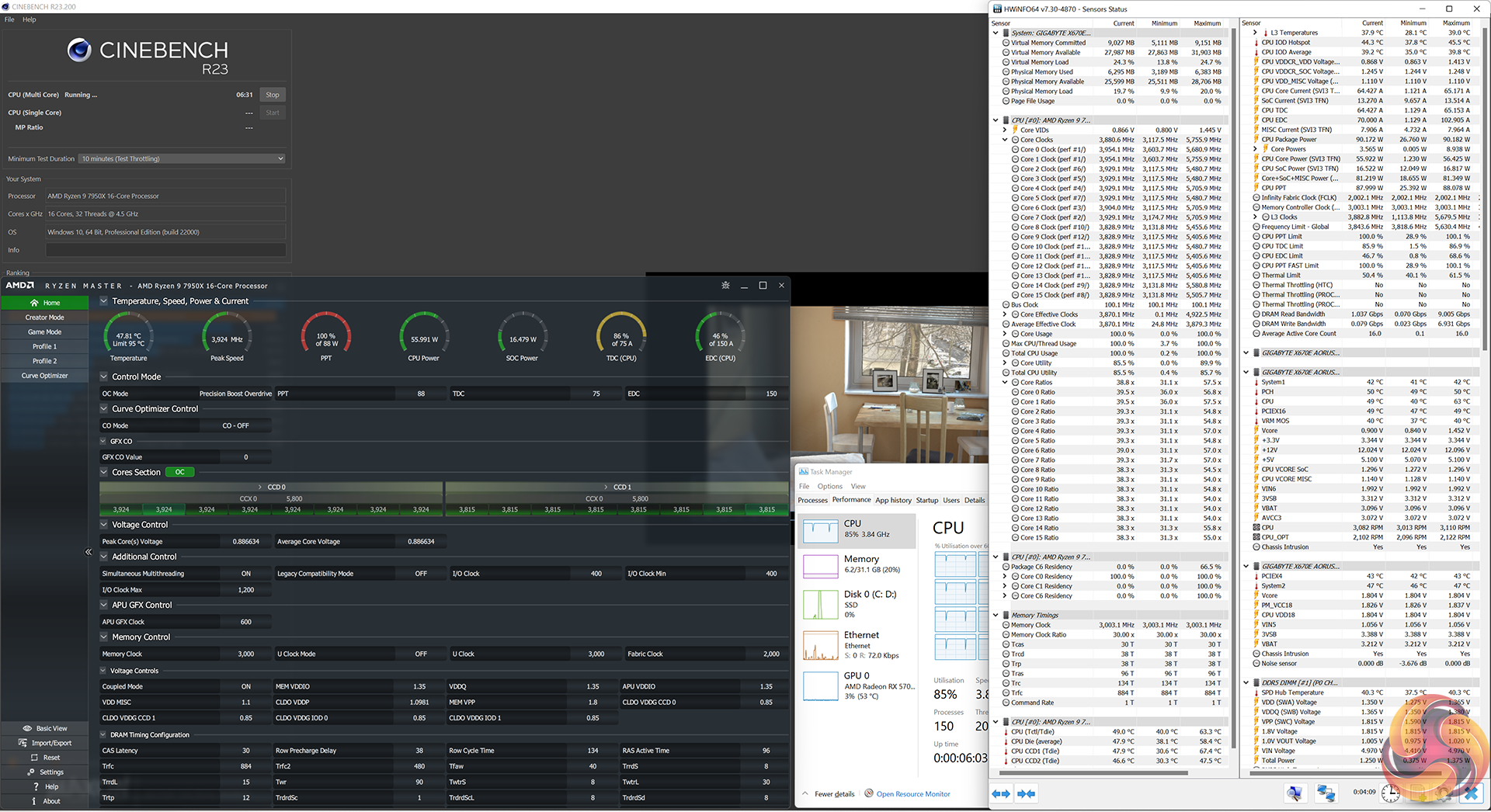Collapse the Ryzen Master side panel arrow
1491x812 pixels.
[x=89, y=552]
